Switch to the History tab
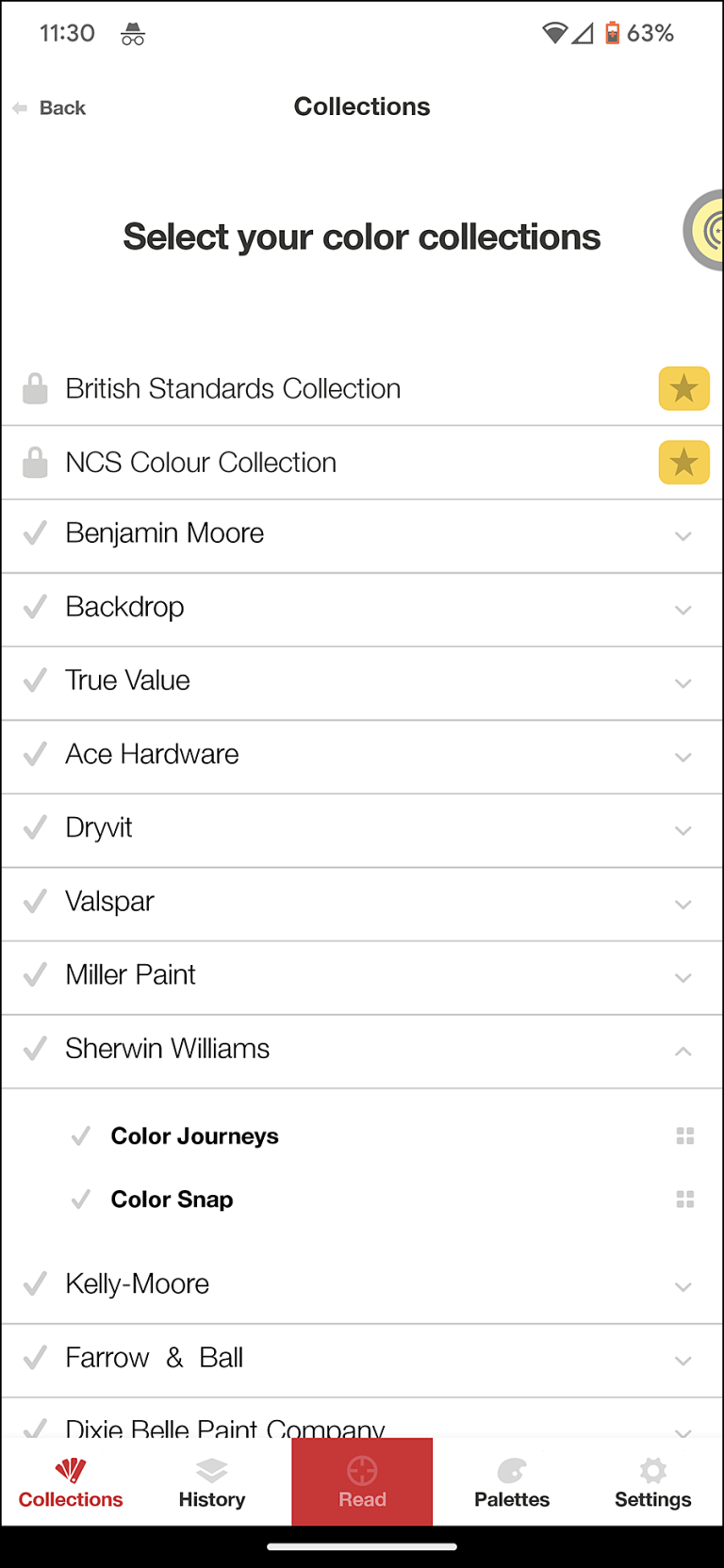Screen dimensions: 724x1568 (212, 1482)
